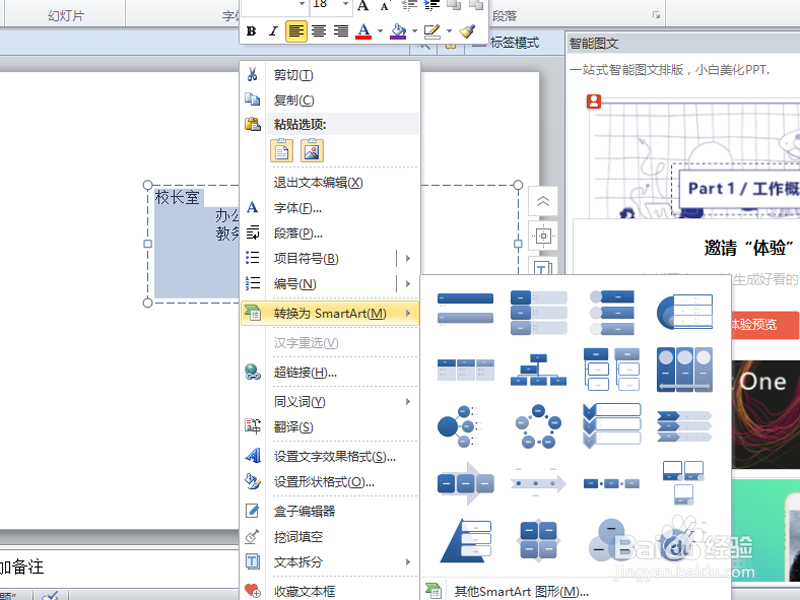The width and height of the screenshot is (800, 600).
Task: Toggle Italic in the mini toolbar
Action: [273, 31]
